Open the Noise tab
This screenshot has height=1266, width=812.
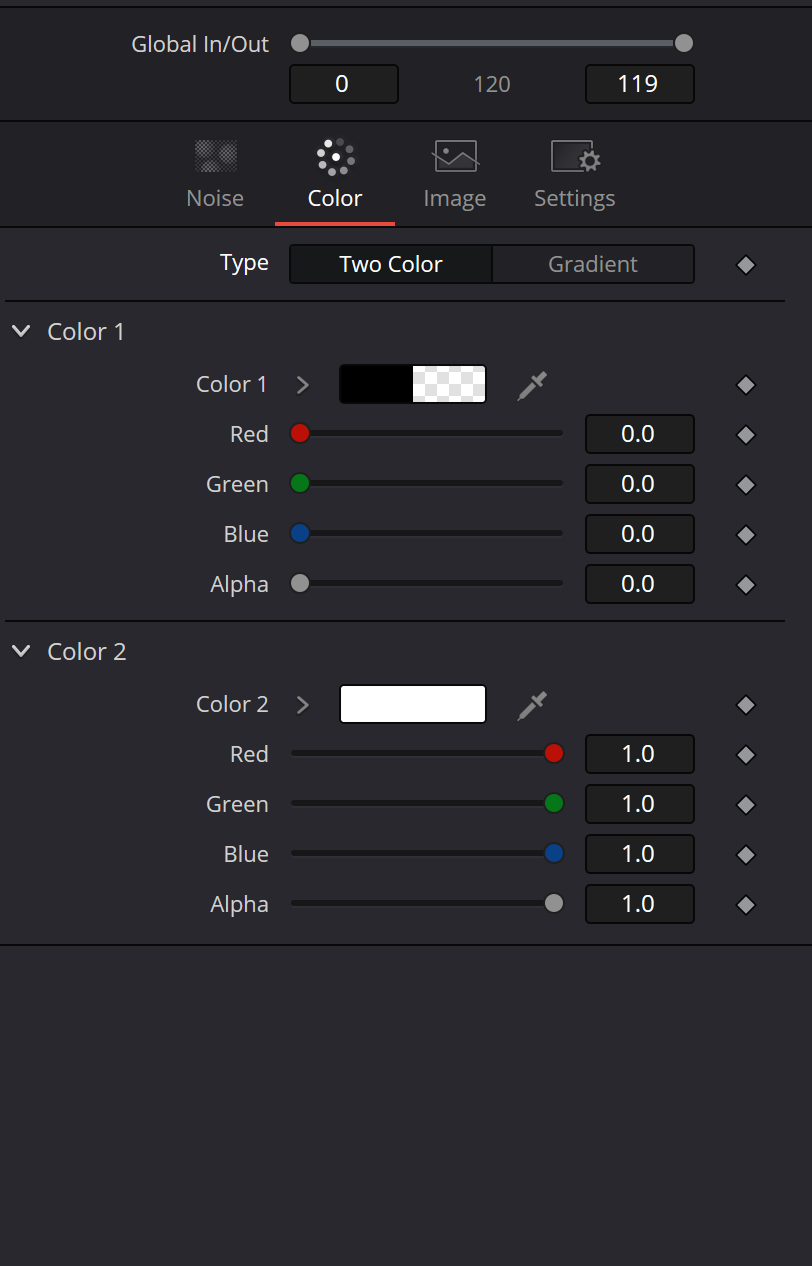click(215, 176)
